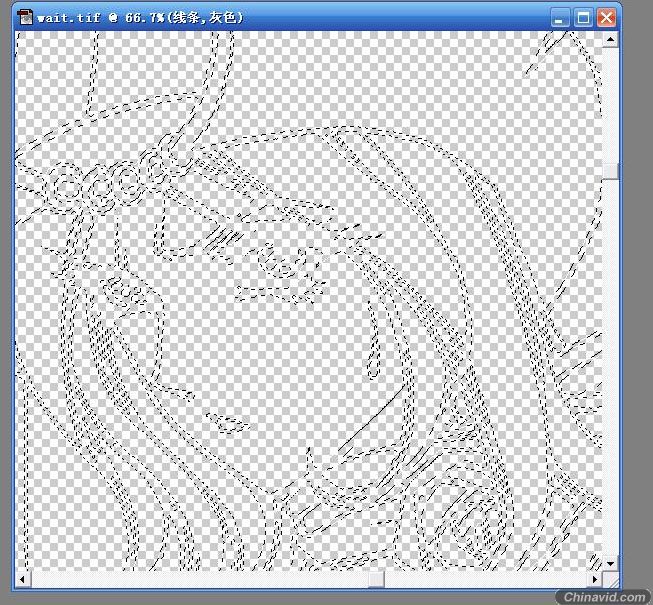
Task: Click the horizontal scrollbar left arrow
Action: (x=22, y=579)
